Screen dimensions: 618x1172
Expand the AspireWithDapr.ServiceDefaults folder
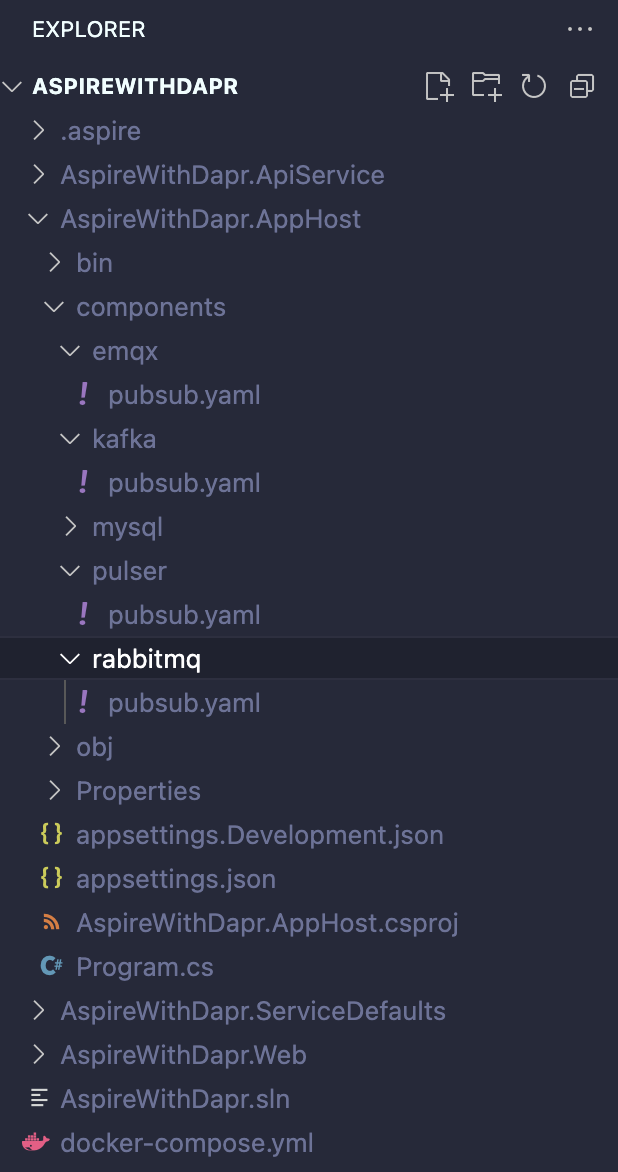(39, 1011)
